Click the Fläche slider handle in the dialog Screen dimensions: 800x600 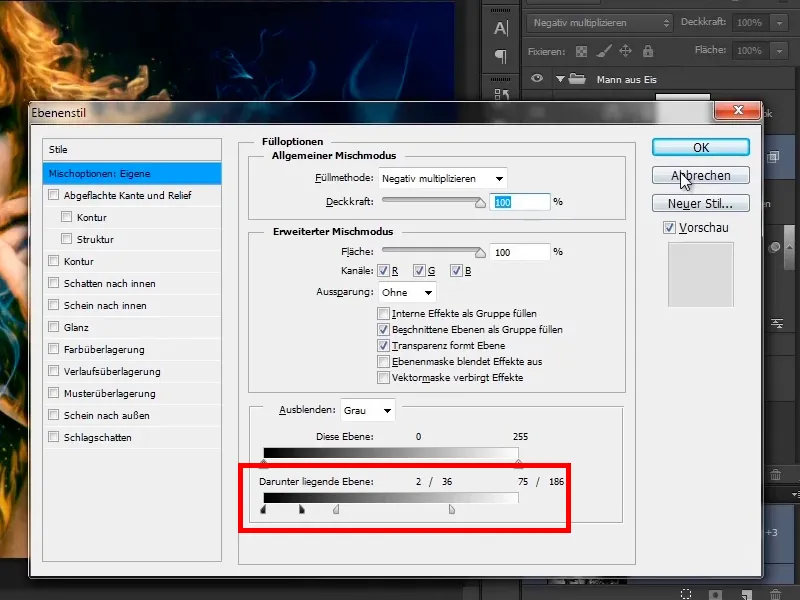click(x=480, y=253)
